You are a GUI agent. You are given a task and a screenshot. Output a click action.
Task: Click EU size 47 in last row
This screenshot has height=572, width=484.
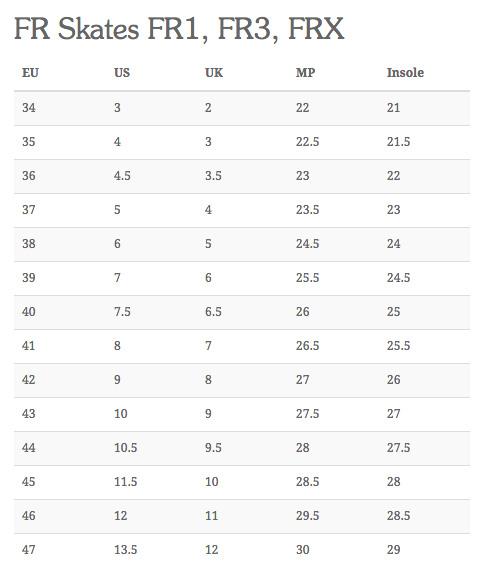click(x=29, y=550)
